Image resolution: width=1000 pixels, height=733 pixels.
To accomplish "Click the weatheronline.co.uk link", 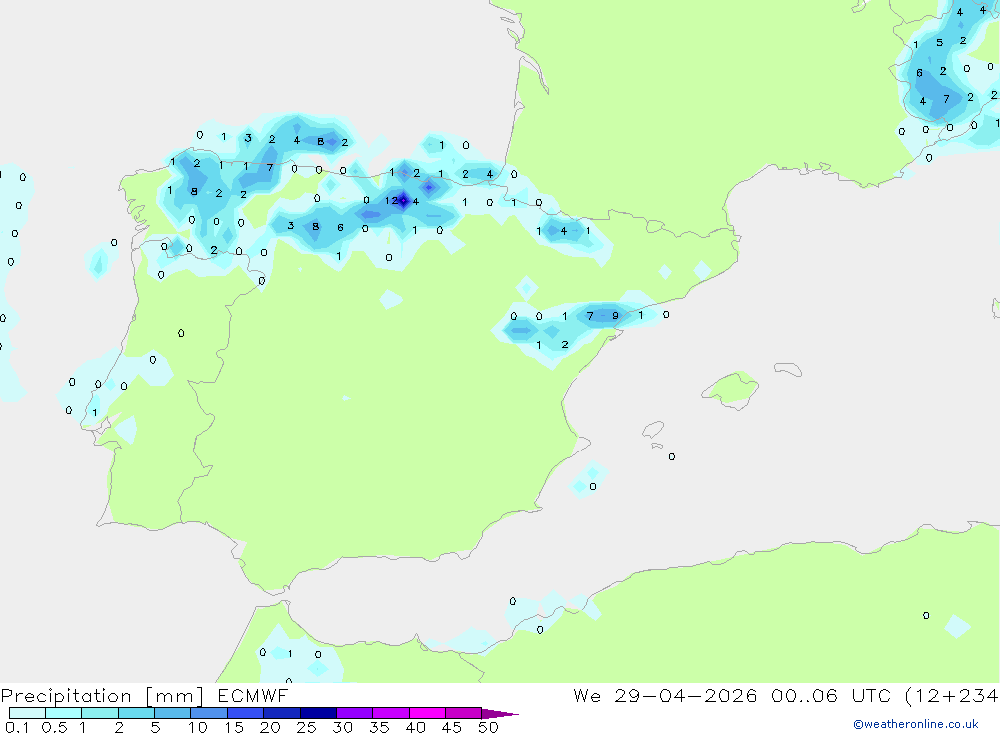I will [916, 724].
